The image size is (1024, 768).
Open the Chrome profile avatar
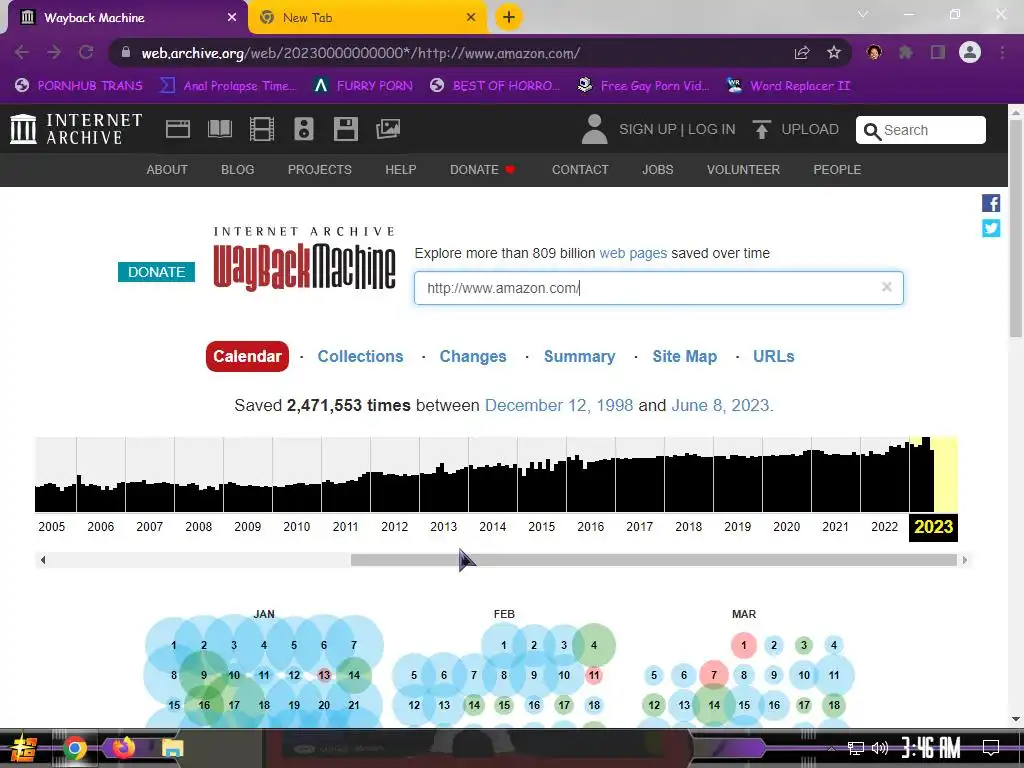[x=970, y=52]
